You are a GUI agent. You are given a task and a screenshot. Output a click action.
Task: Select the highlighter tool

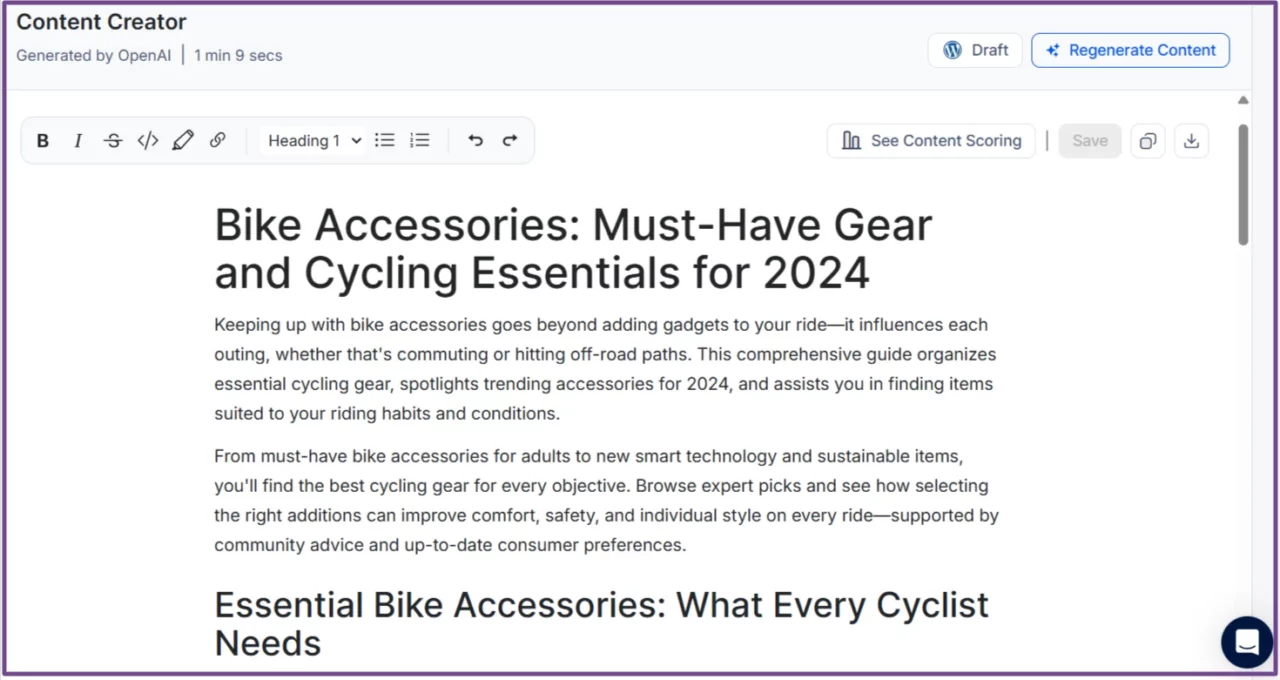[x=183, y=140]
